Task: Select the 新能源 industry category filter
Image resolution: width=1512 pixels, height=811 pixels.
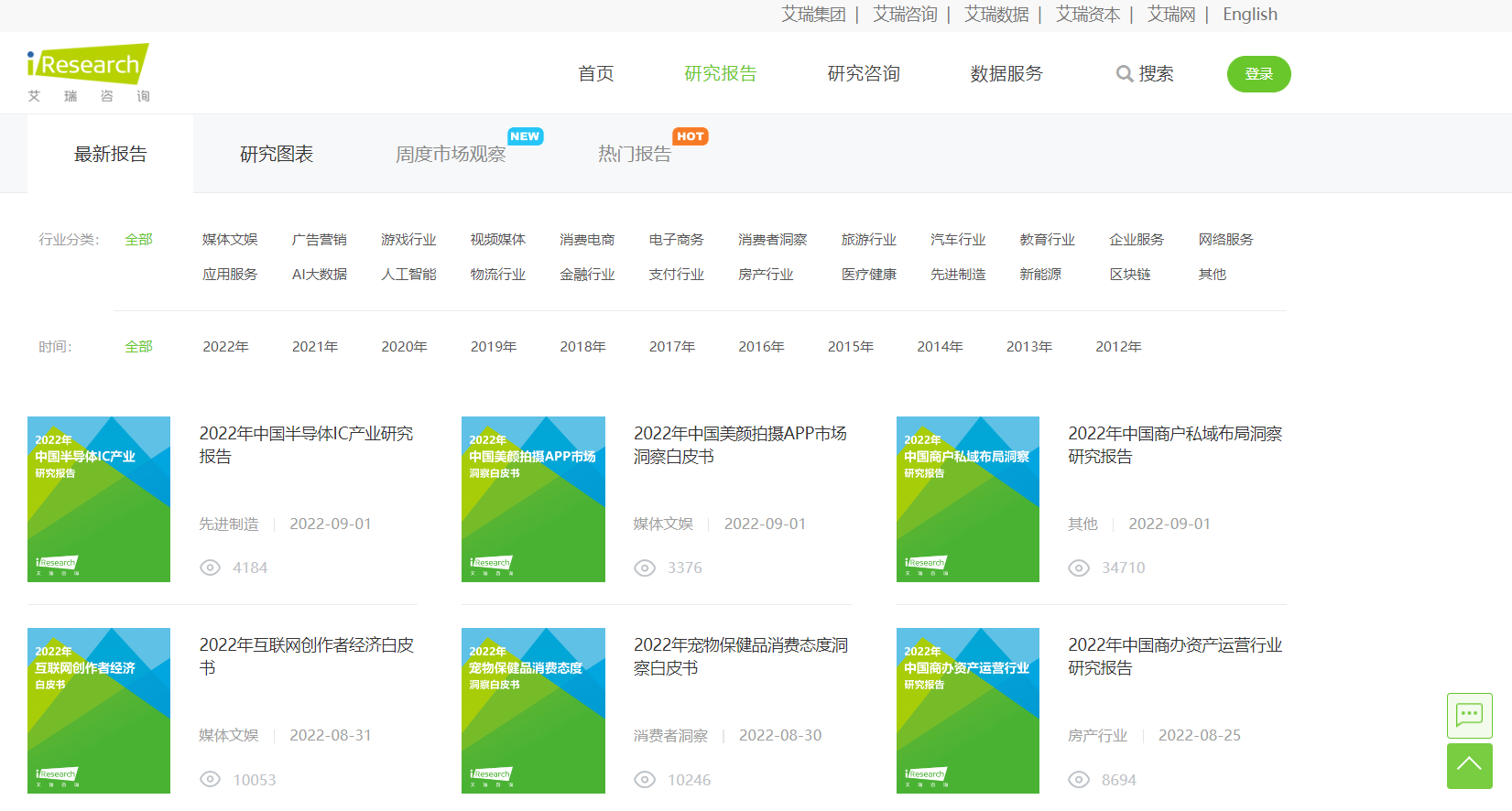Action: pos(1040,275)
